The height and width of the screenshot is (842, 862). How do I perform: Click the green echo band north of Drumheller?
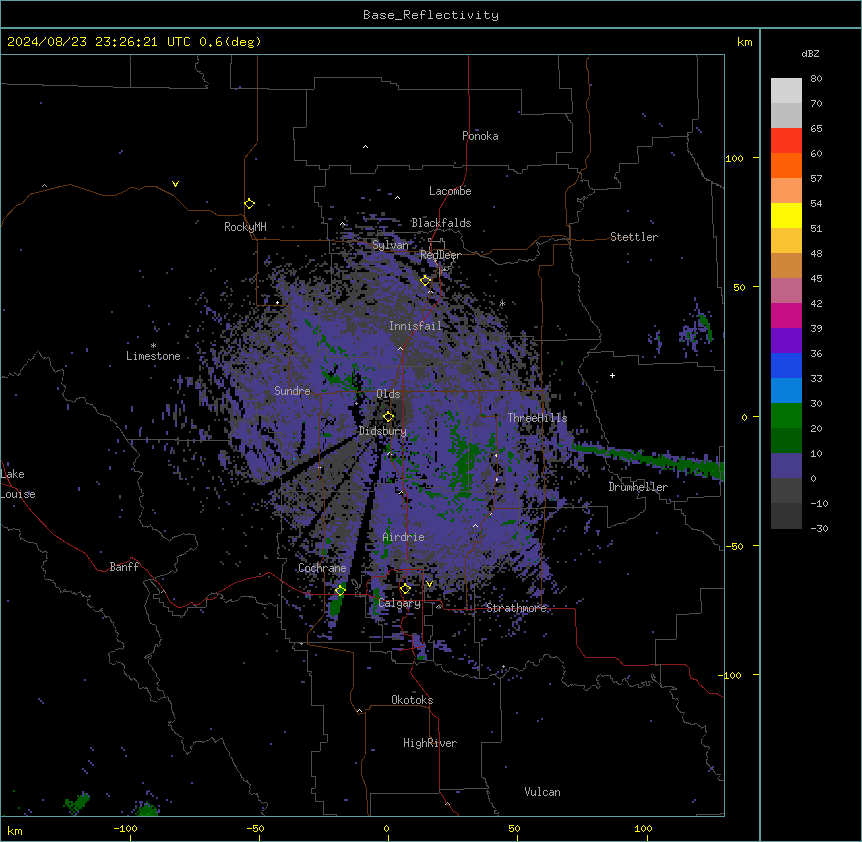tap(649, 458)
